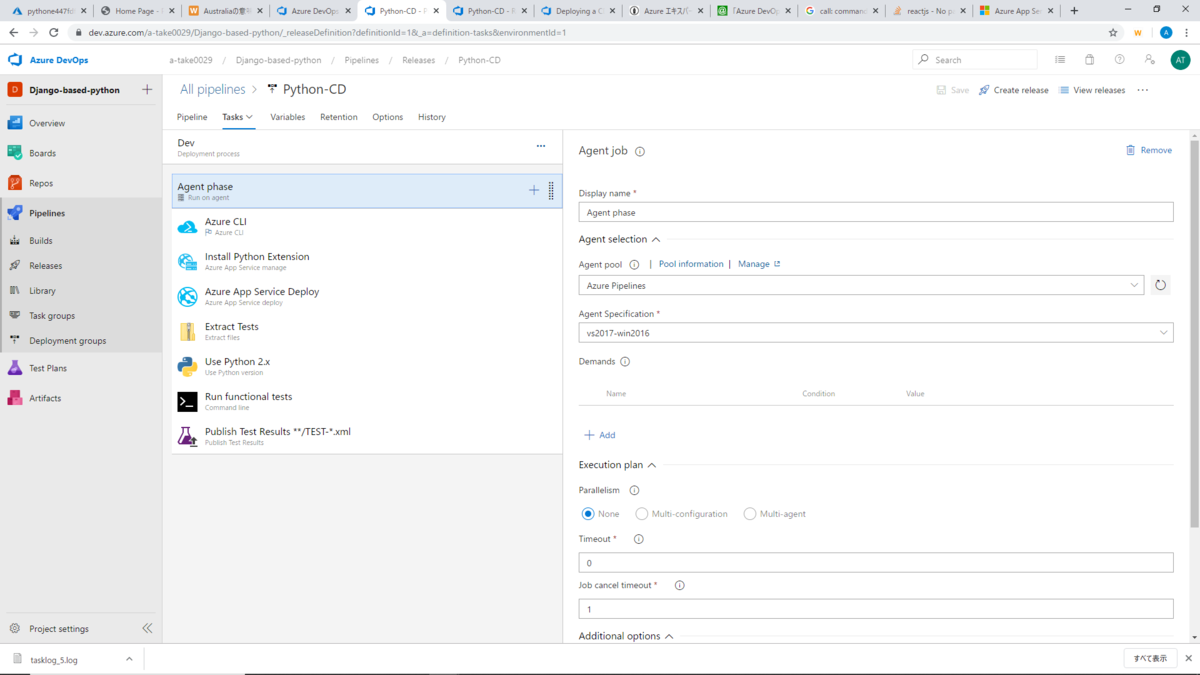Switch to the Options tab
1200x675 pixels.
pos(388,117)
